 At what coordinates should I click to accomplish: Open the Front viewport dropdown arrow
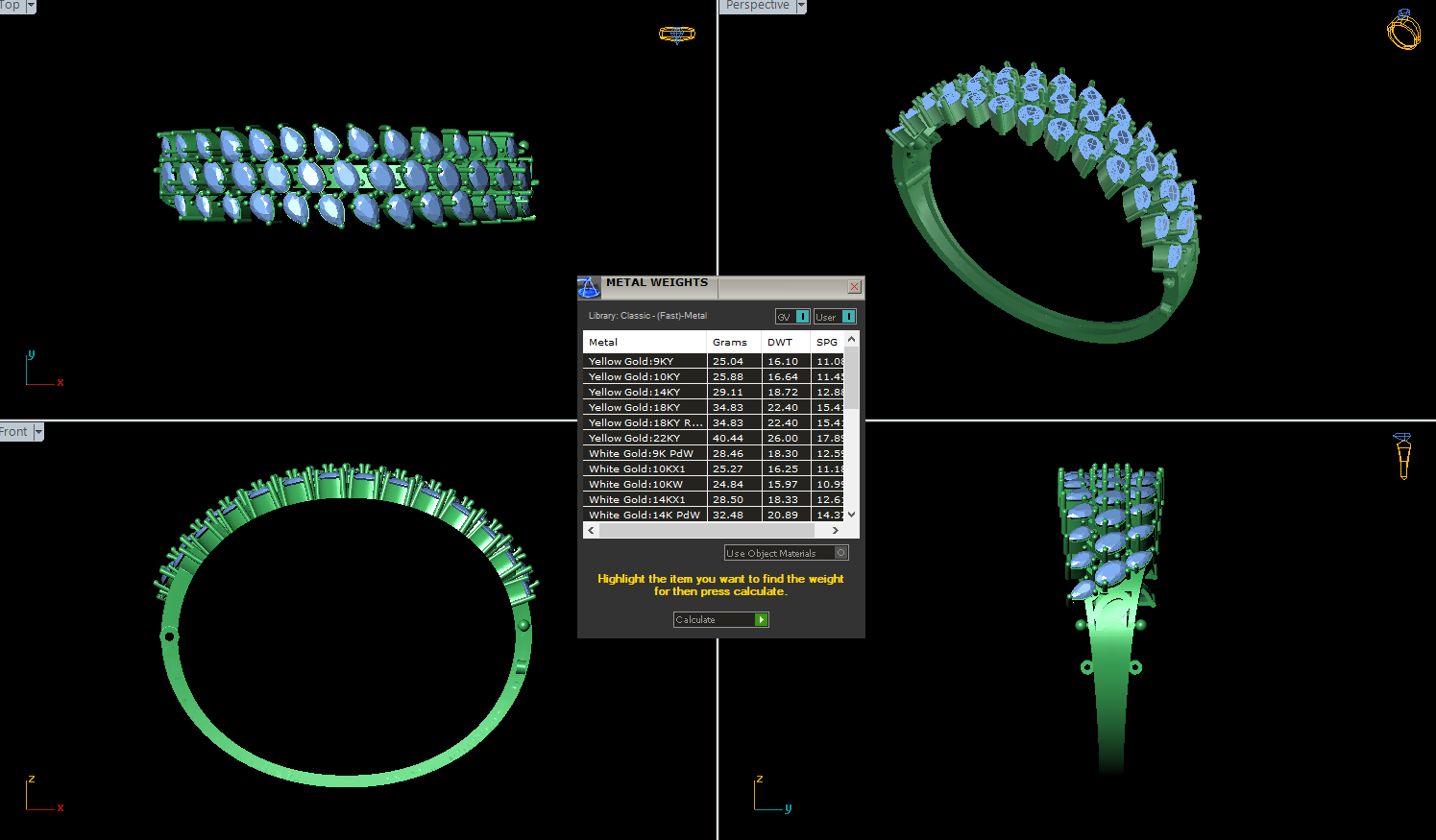point(38,432)
